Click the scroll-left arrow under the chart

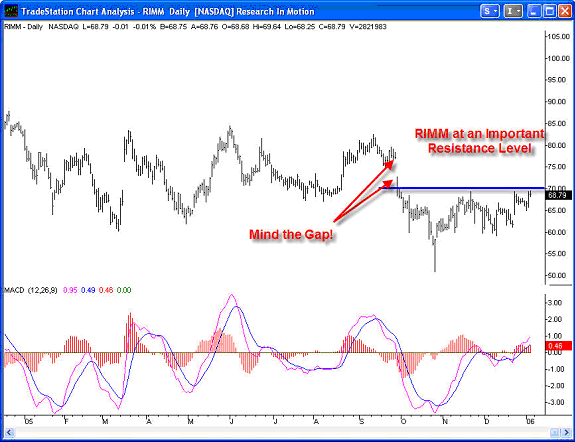[x=10, y=432]
